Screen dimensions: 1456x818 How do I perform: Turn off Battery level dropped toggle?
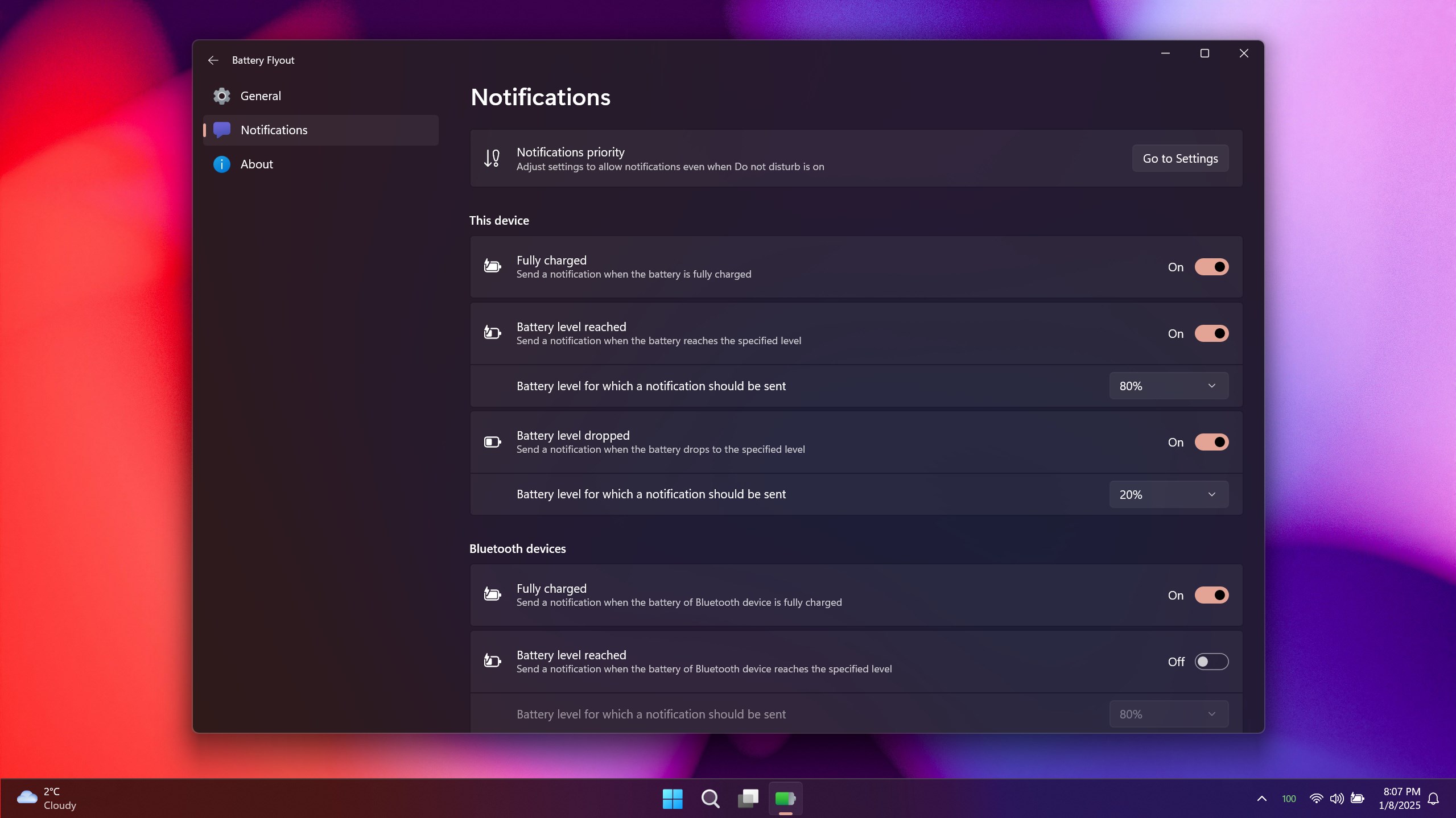tap(1211, 442)
